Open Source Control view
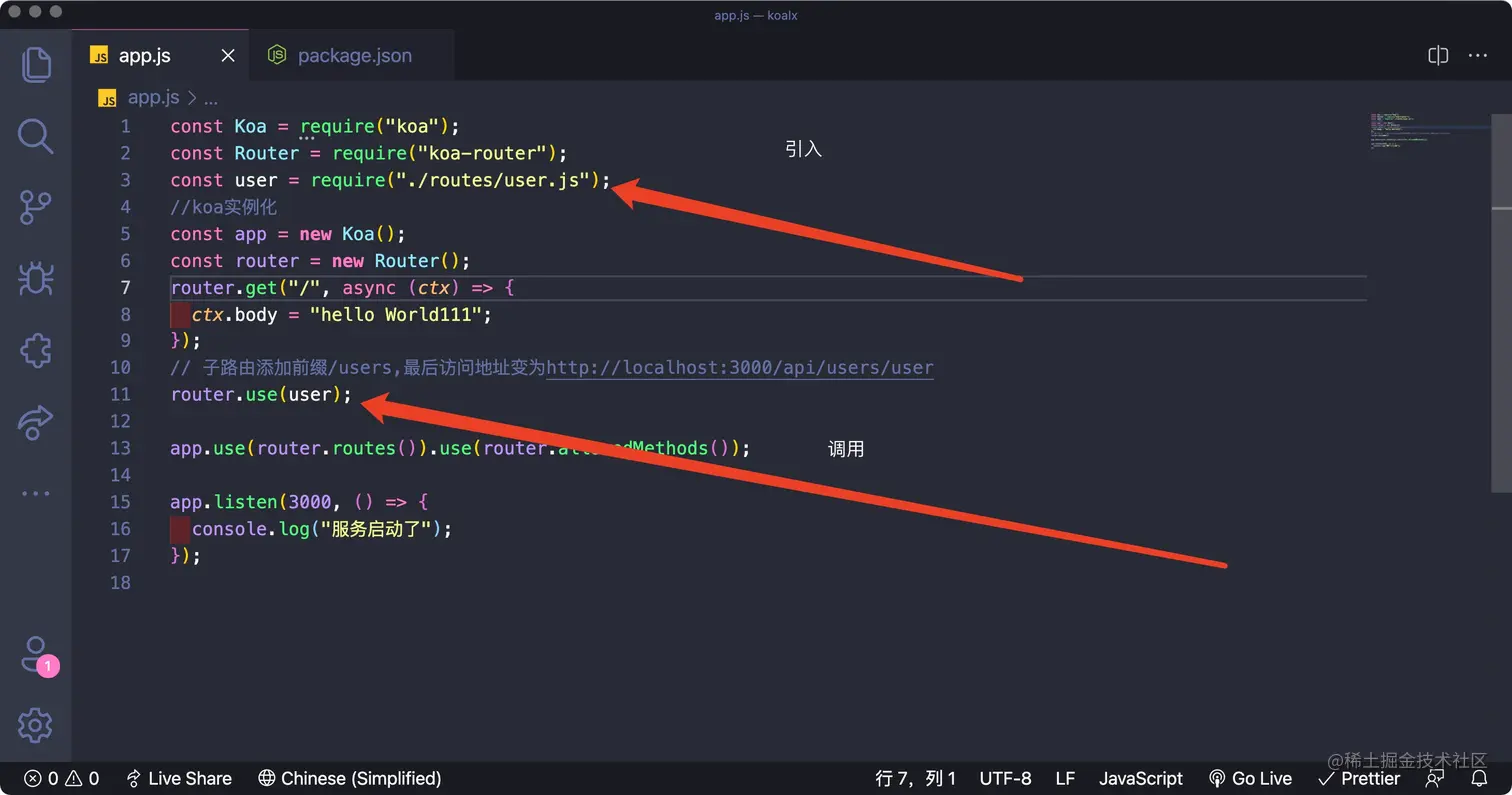The image size is (1512, 795). coord(36,207)
